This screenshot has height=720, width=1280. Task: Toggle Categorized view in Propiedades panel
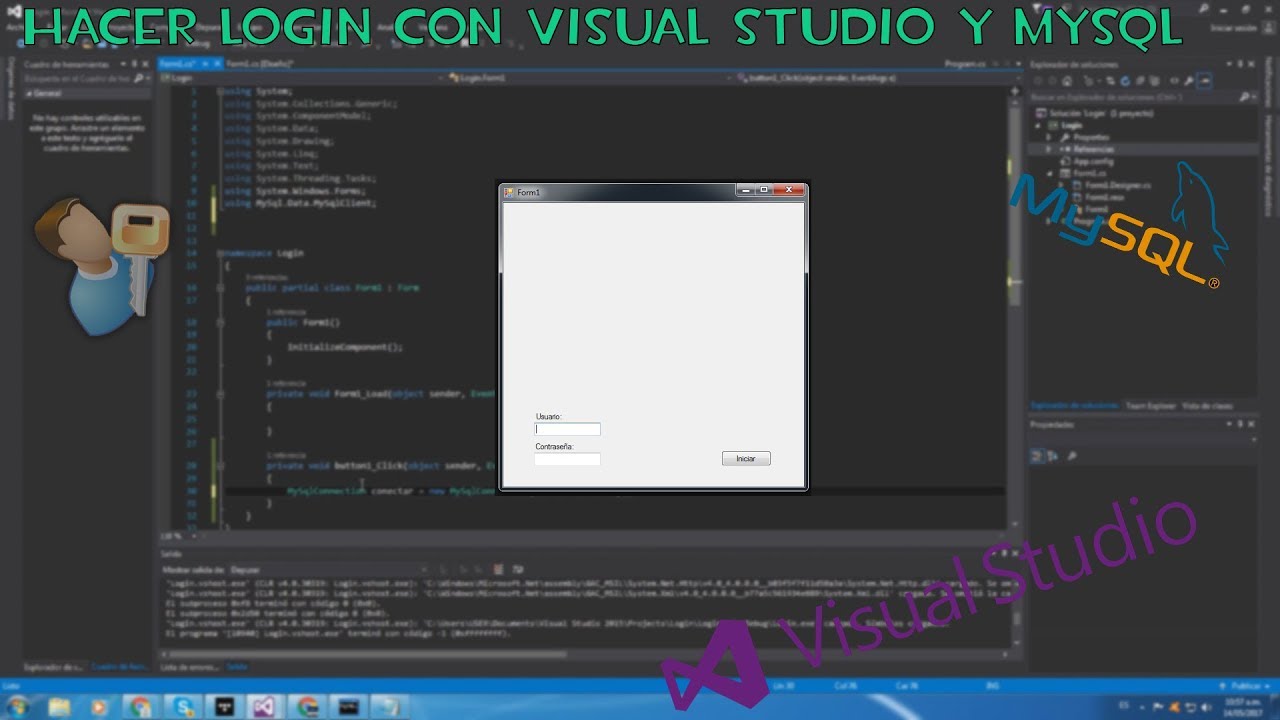1038,456
